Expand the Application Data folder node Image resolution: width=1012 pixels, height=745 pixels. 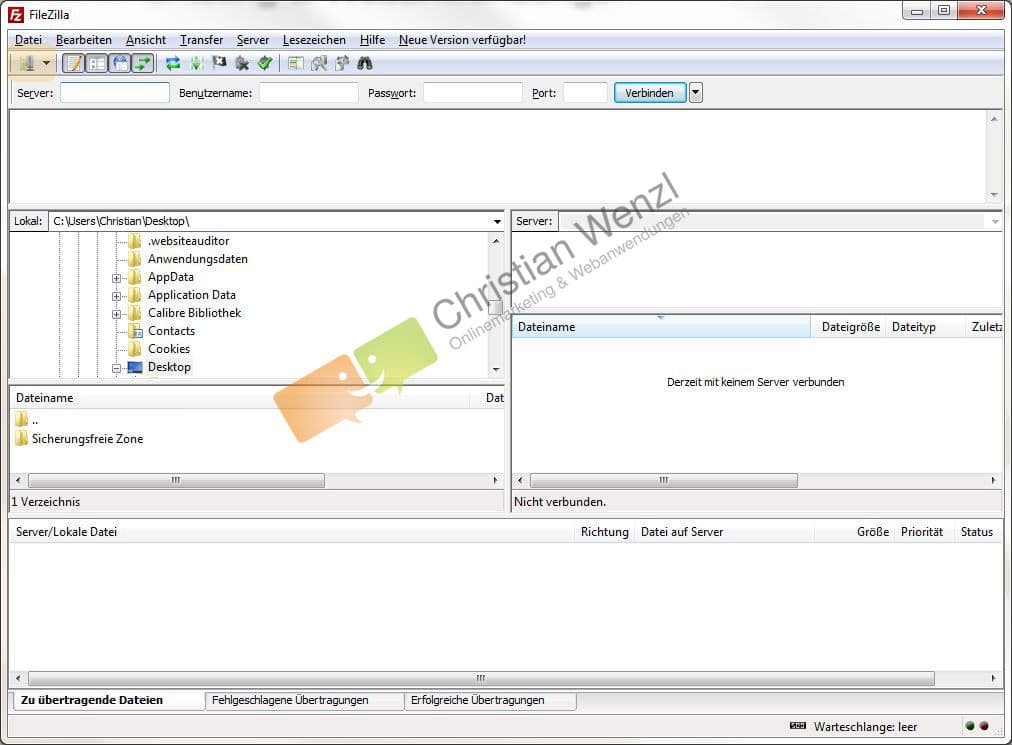116,296
